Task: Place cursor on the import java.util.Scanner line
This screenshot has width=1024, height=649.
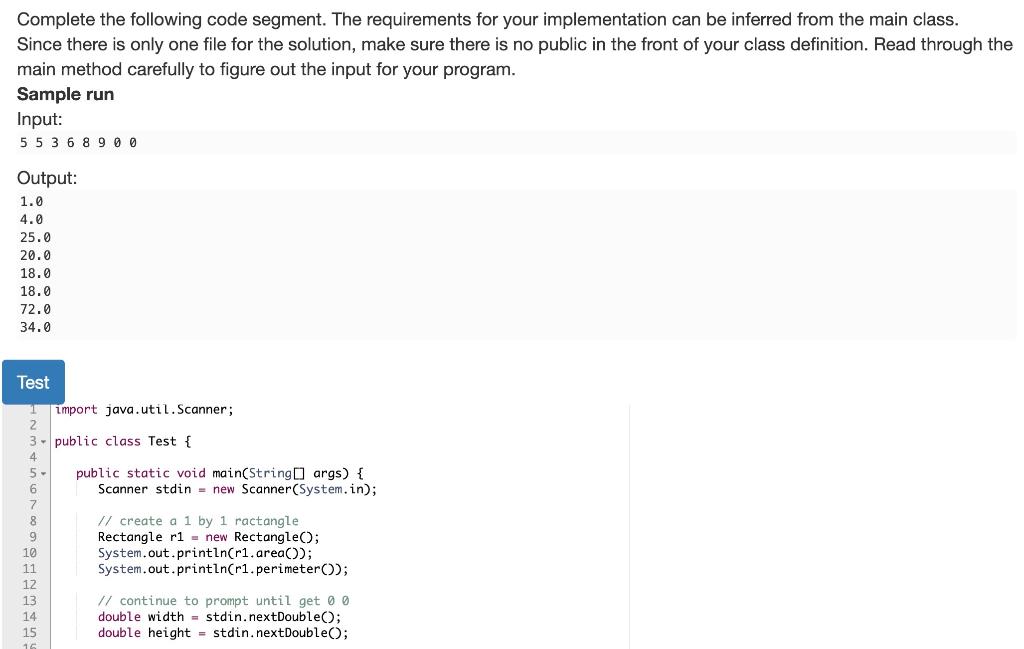Action: click(145, 409)
